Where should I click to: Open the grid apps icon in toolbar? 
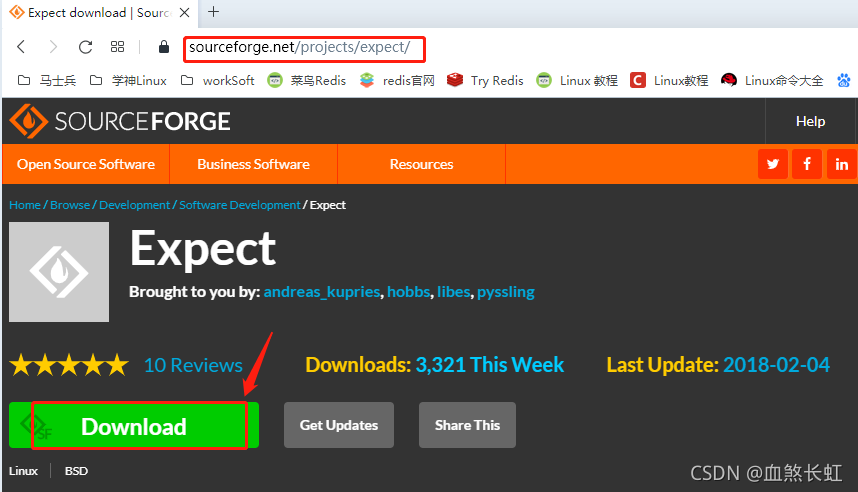click(x=117, y=47)
